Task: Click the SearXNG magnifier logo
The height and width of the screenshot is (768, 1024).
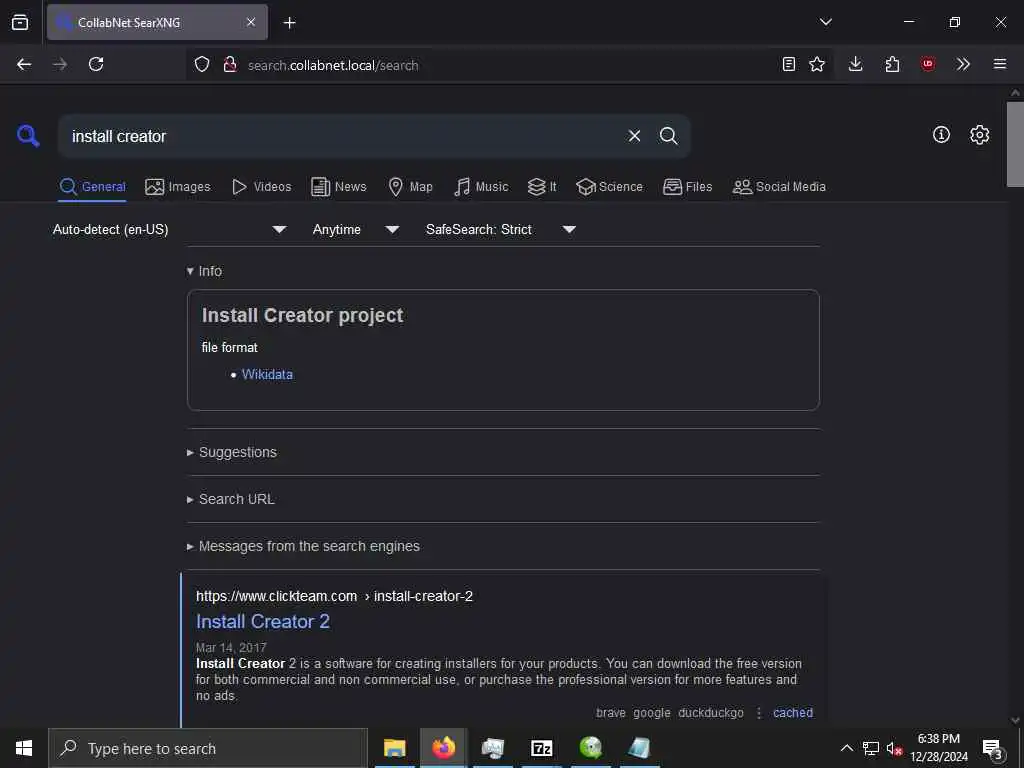Action: click(28, 136)
